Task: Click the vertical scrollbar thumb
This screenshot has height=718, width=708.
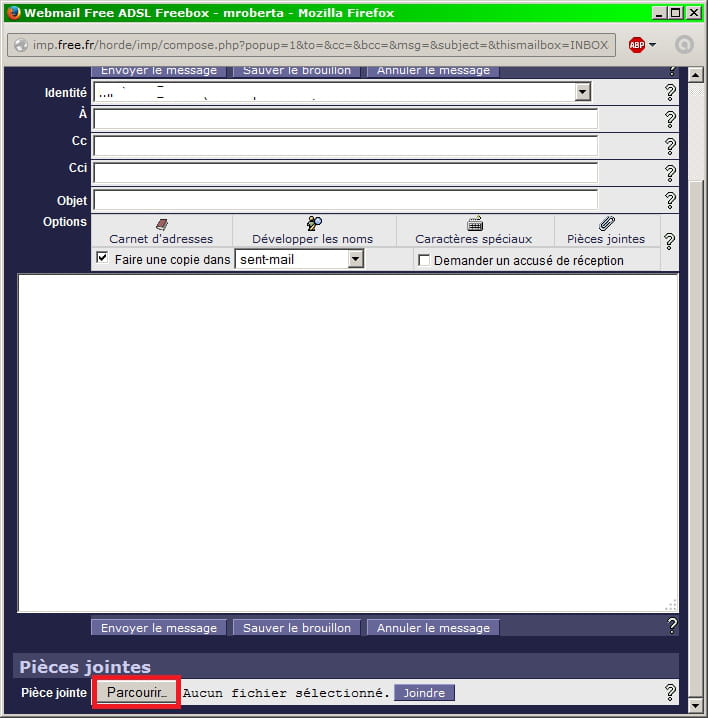Action: (696, 439)
